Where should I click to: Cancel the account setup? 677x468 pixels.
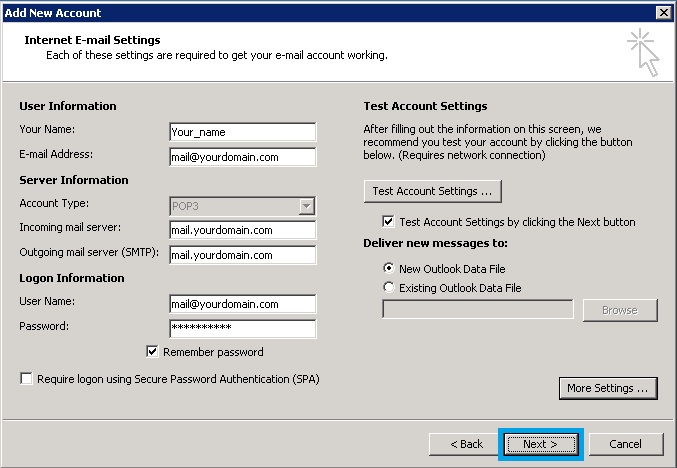[626, 444]
